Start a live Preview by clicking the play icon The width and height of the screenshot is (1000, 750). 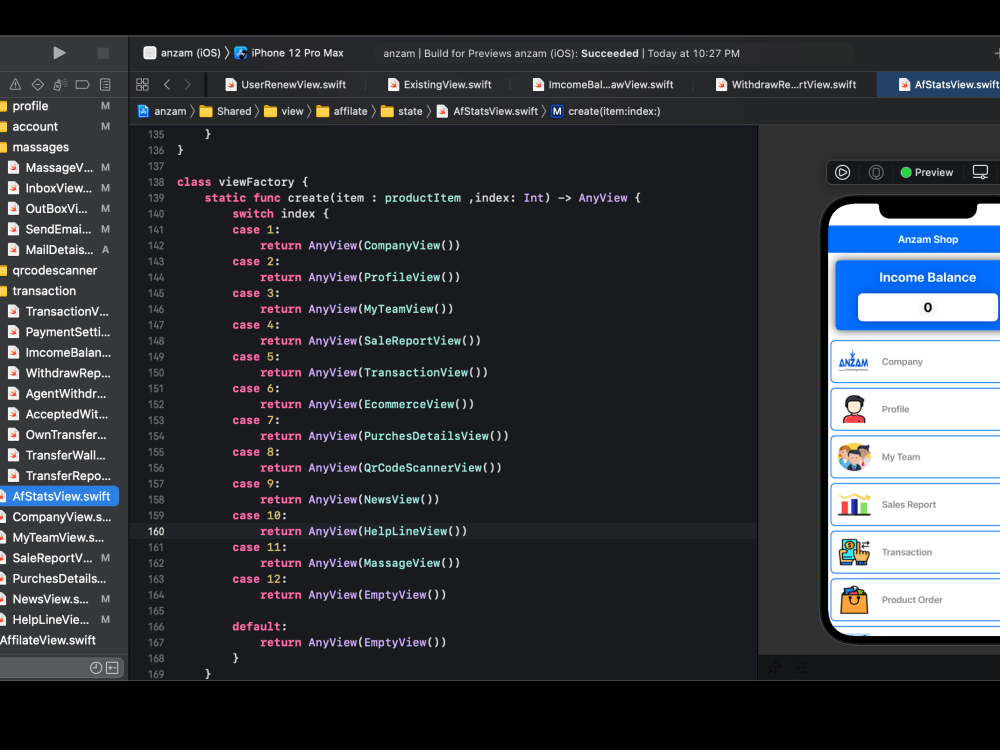coord(843,172)
